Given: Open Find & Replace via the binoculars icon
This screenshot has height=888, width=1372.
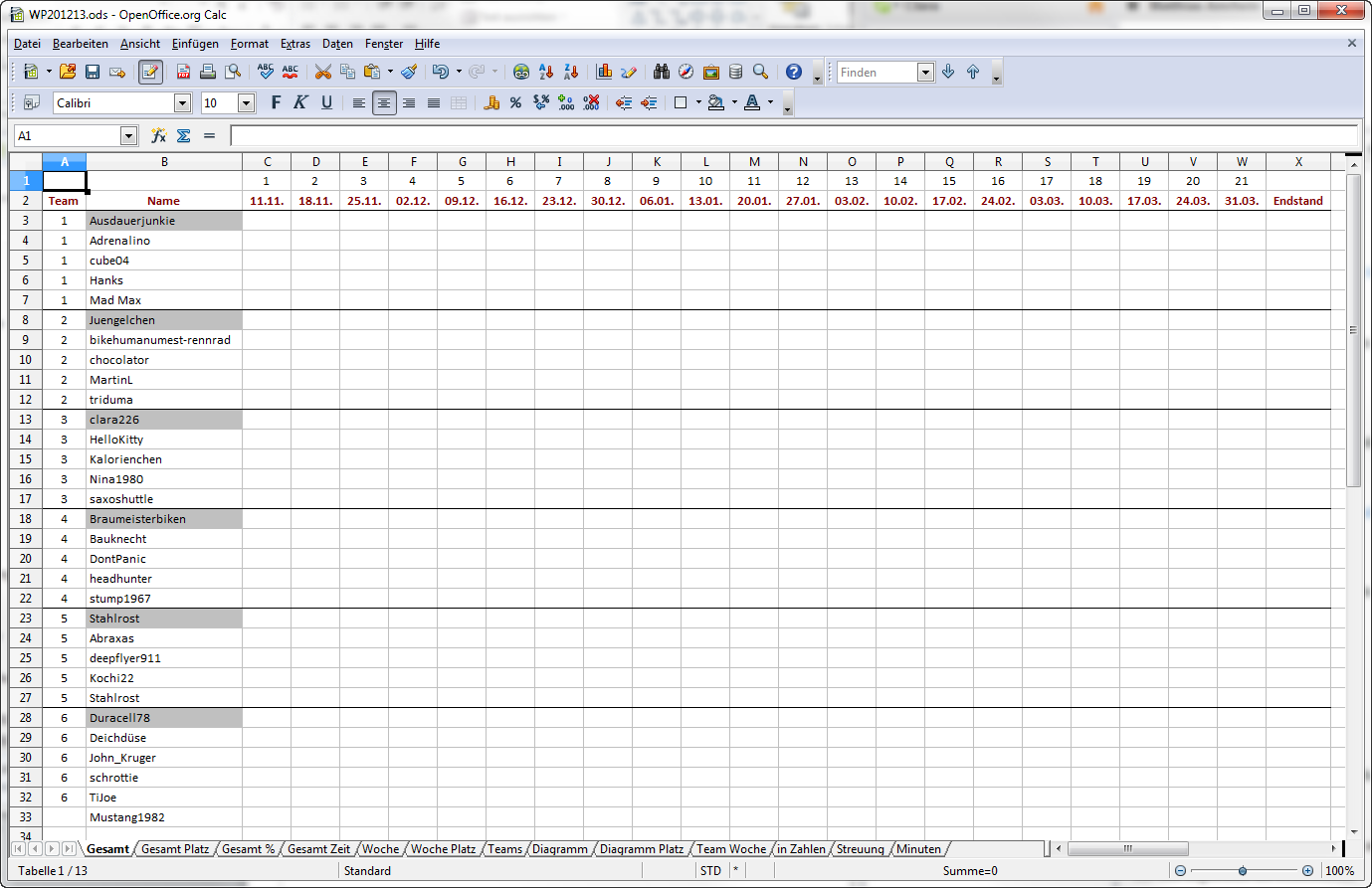Looking at the screenshot, I should click(x=662, y=72).
